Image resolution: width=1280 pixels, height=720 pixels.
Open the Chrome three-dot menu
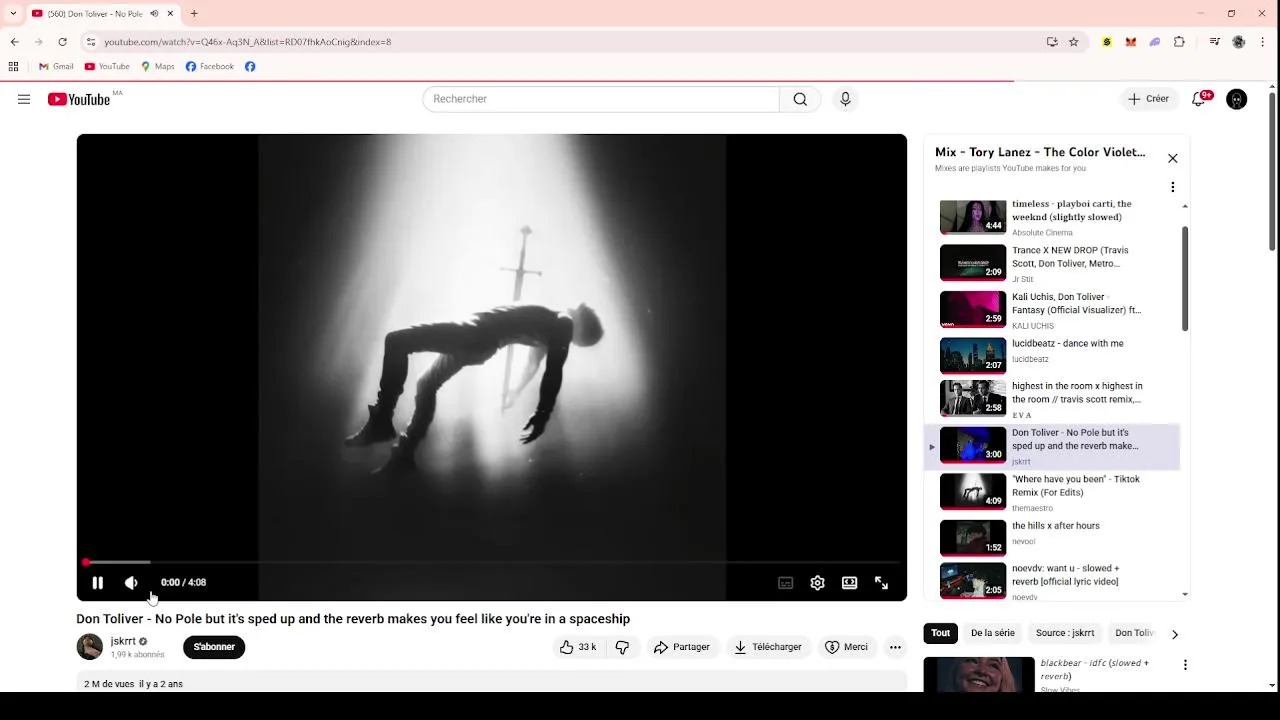(1264, 42)
